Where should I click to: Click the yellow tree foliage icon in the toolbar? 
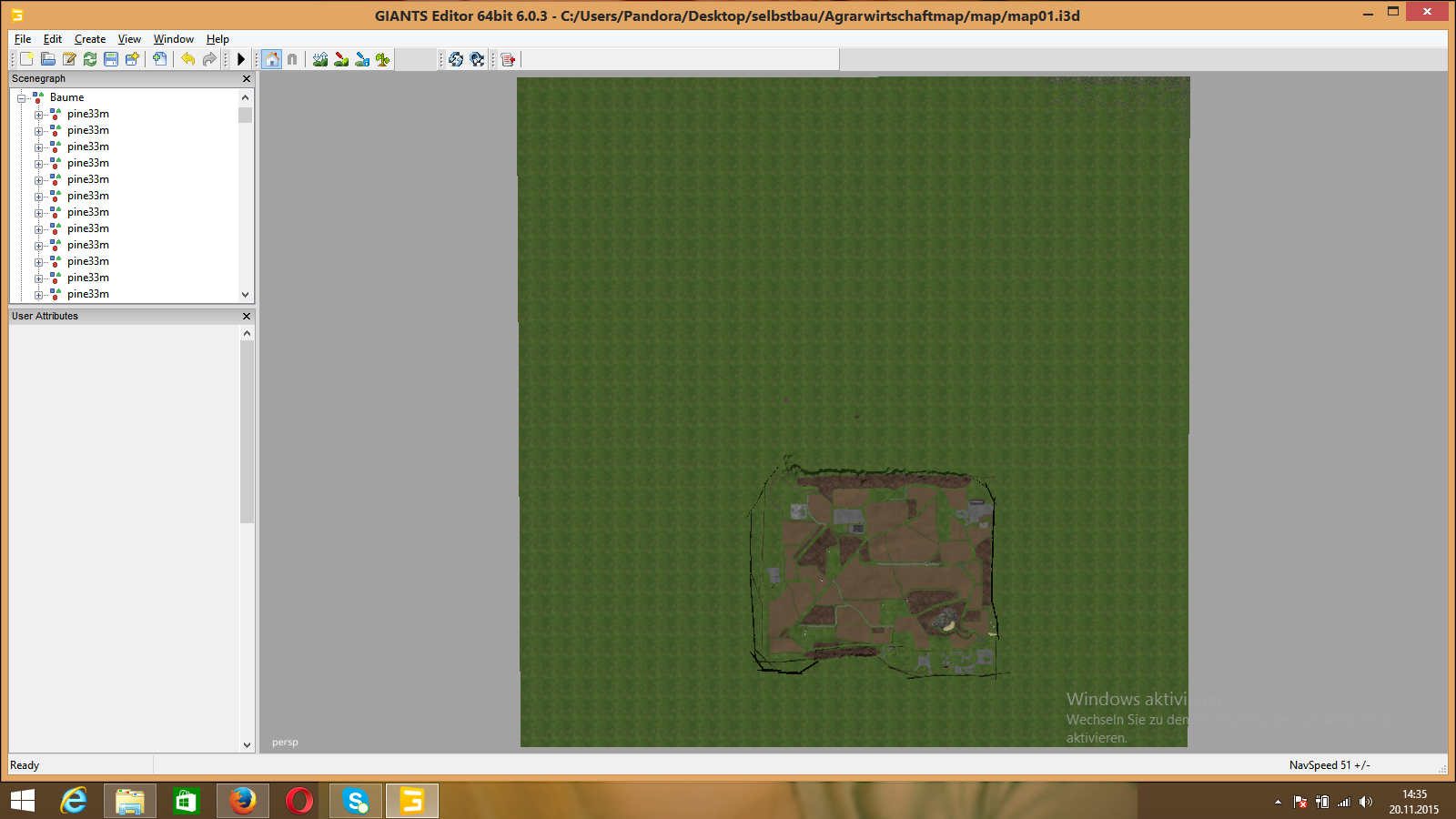(383, 59)
